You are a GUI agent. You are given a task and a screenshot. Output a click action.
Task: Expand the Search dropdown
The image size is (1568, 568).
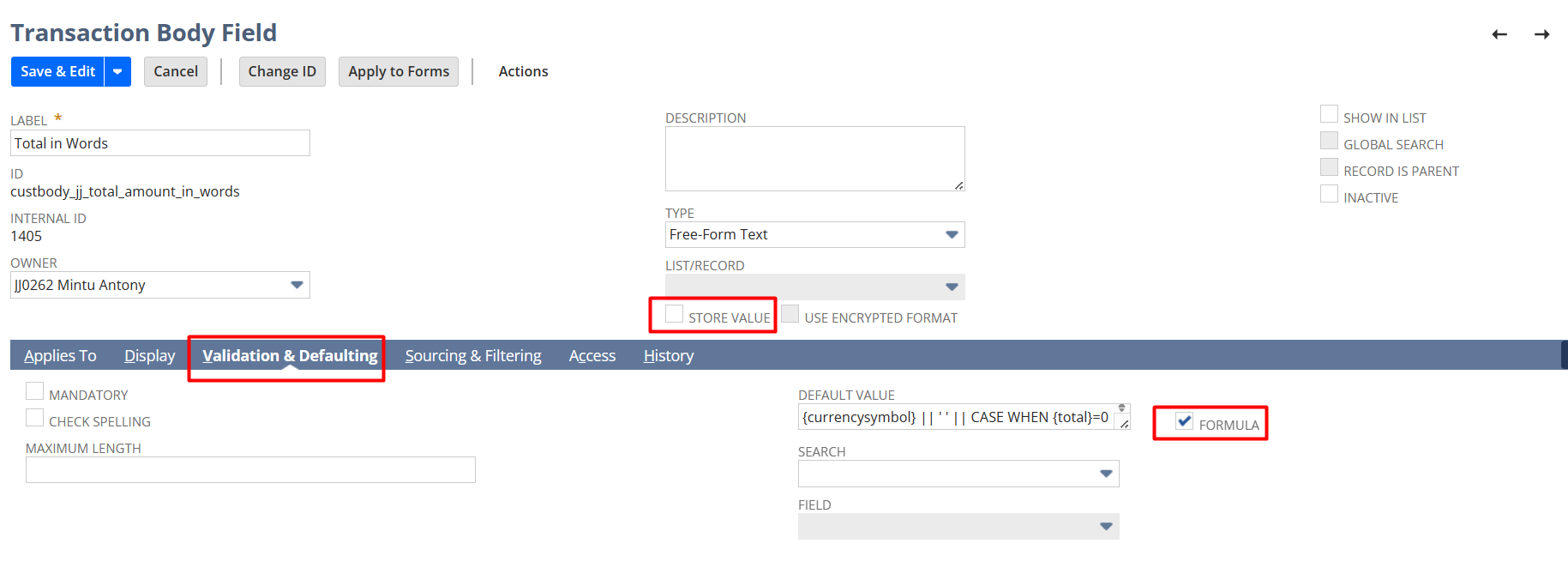(1106, 474)
